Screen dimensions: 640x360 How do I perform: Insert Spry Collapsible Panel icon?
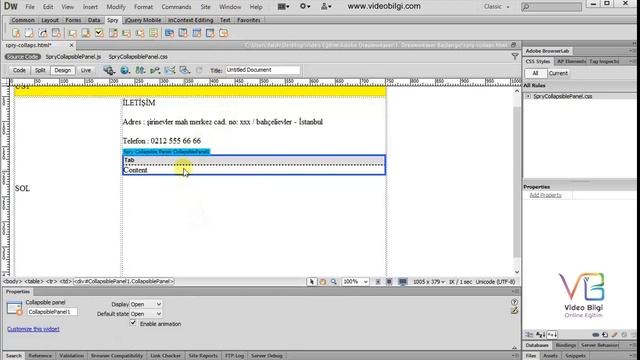coord(210,33)
